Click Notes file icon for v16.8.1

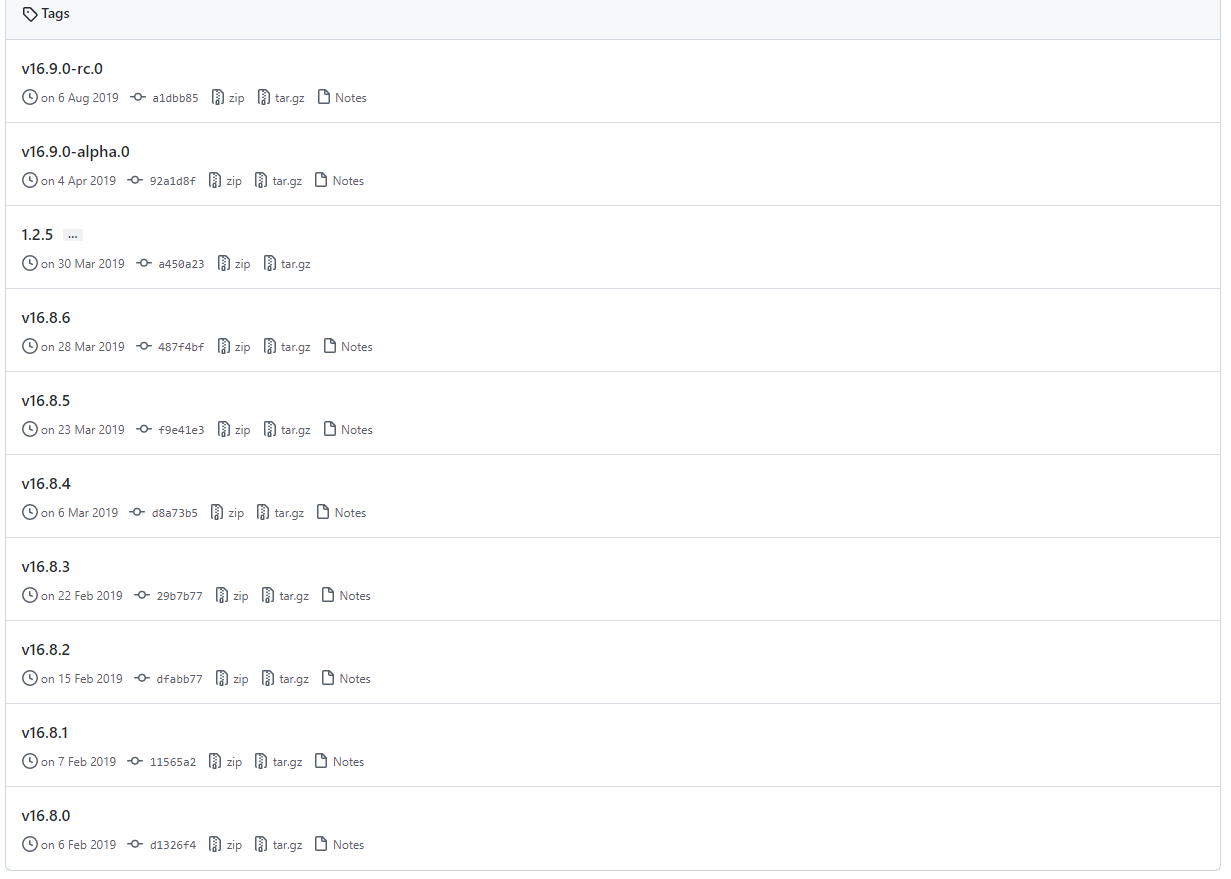click(321, 761)
